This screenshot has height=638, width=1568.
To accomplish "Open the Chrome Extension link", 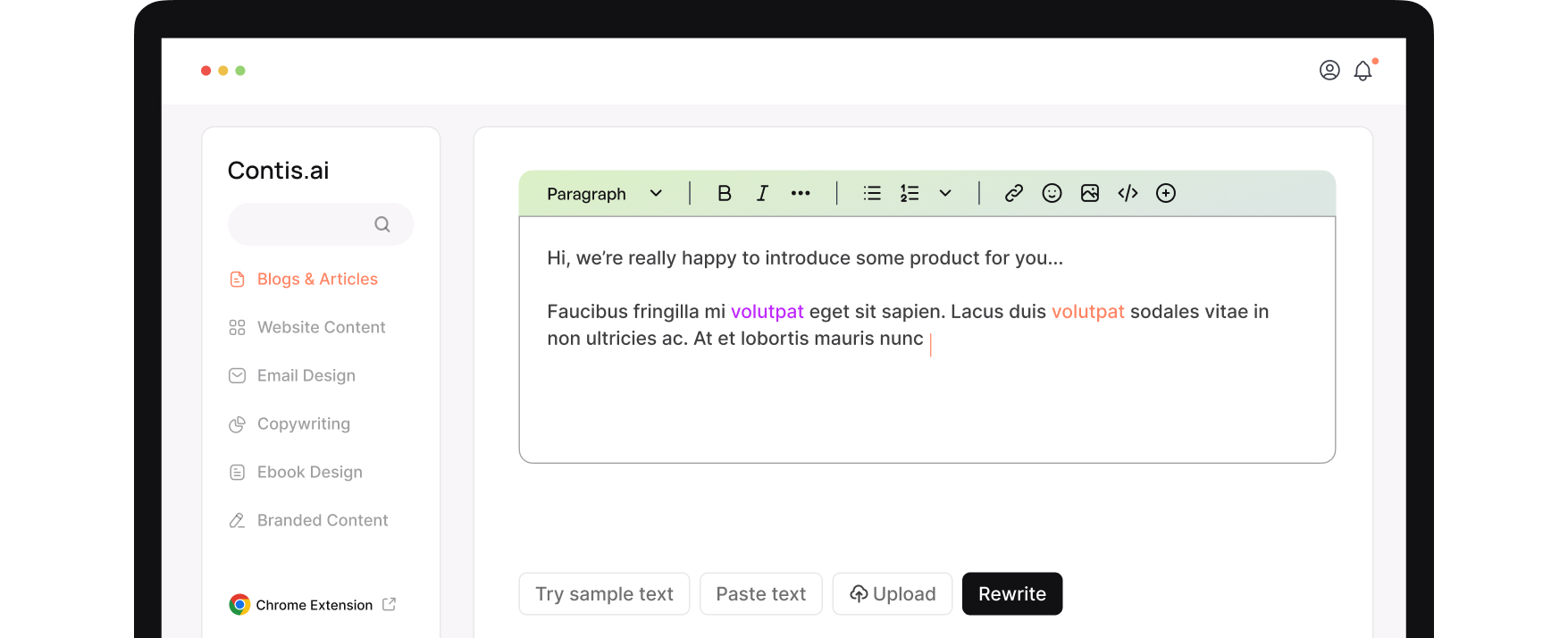I will pos(313,605).
